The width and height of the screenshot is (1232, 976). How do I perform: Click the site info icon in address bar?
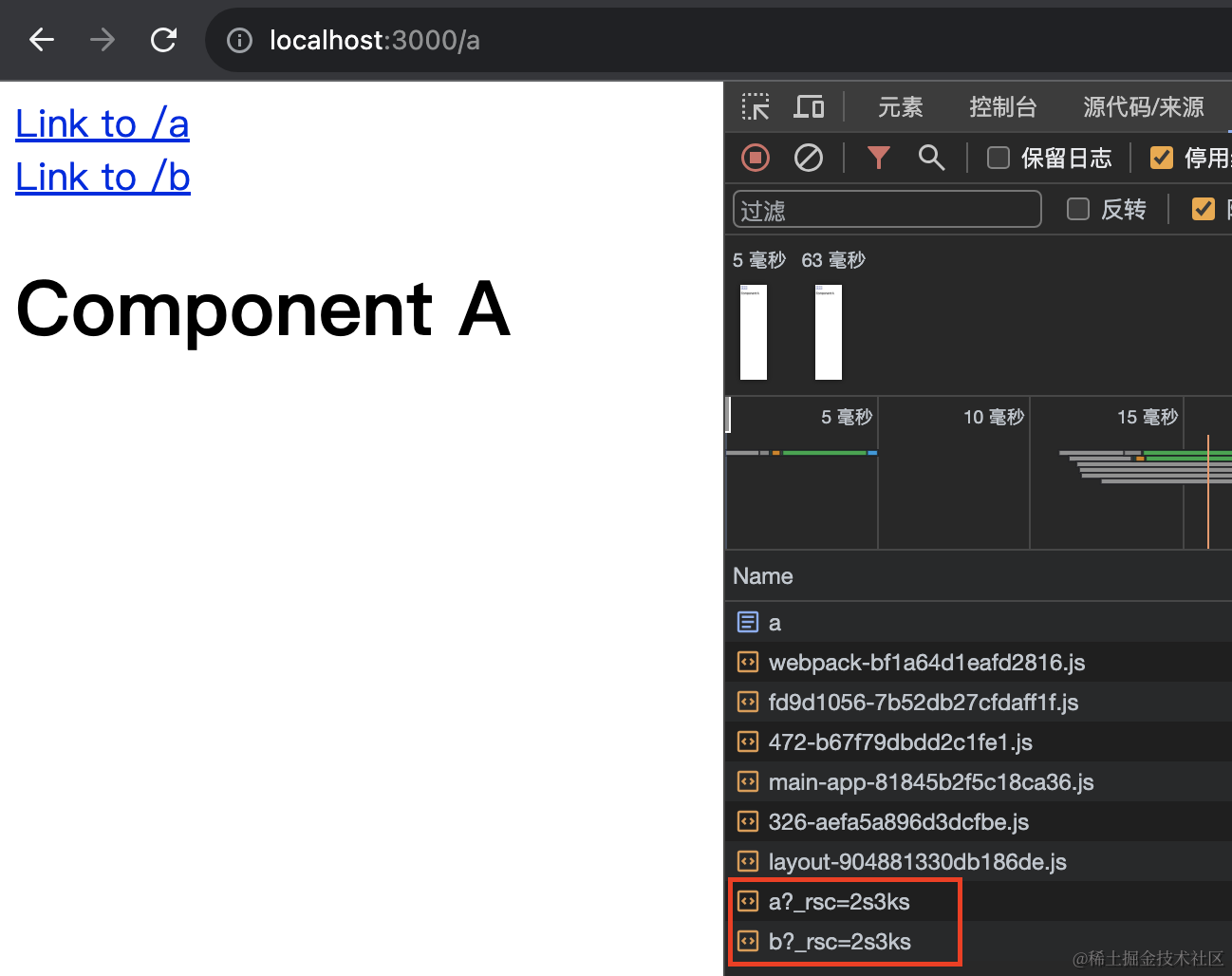[239, 40]
